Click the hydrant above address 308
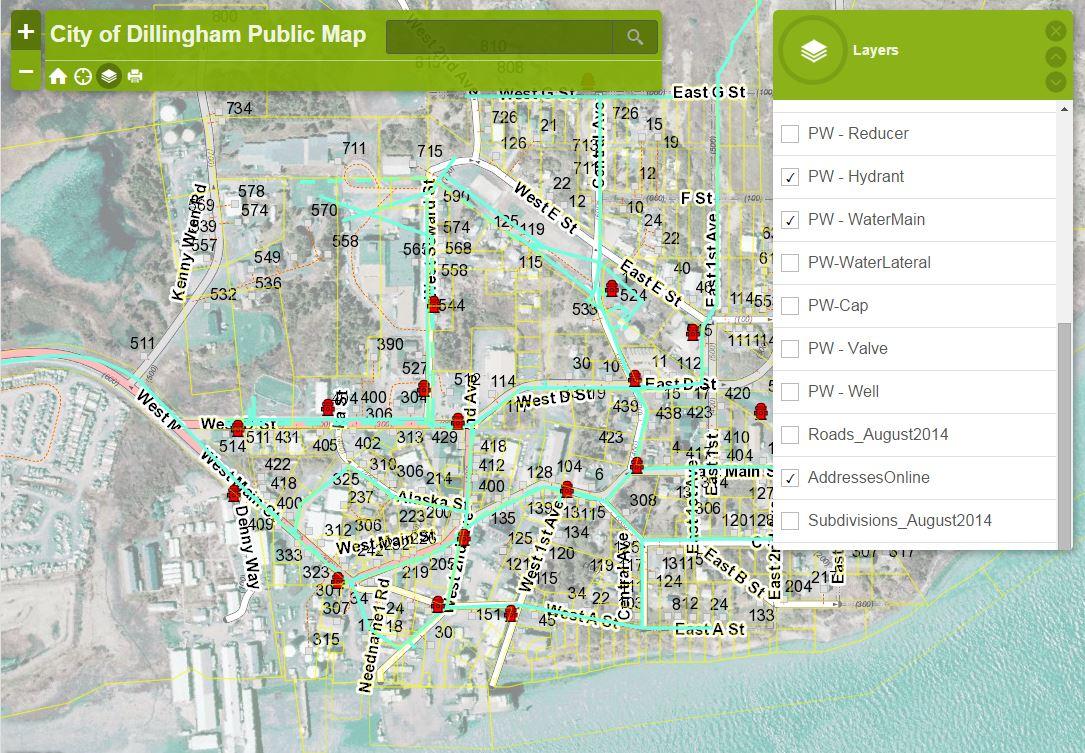This screenshot has width=1085, height=753. tap(637, 465)
